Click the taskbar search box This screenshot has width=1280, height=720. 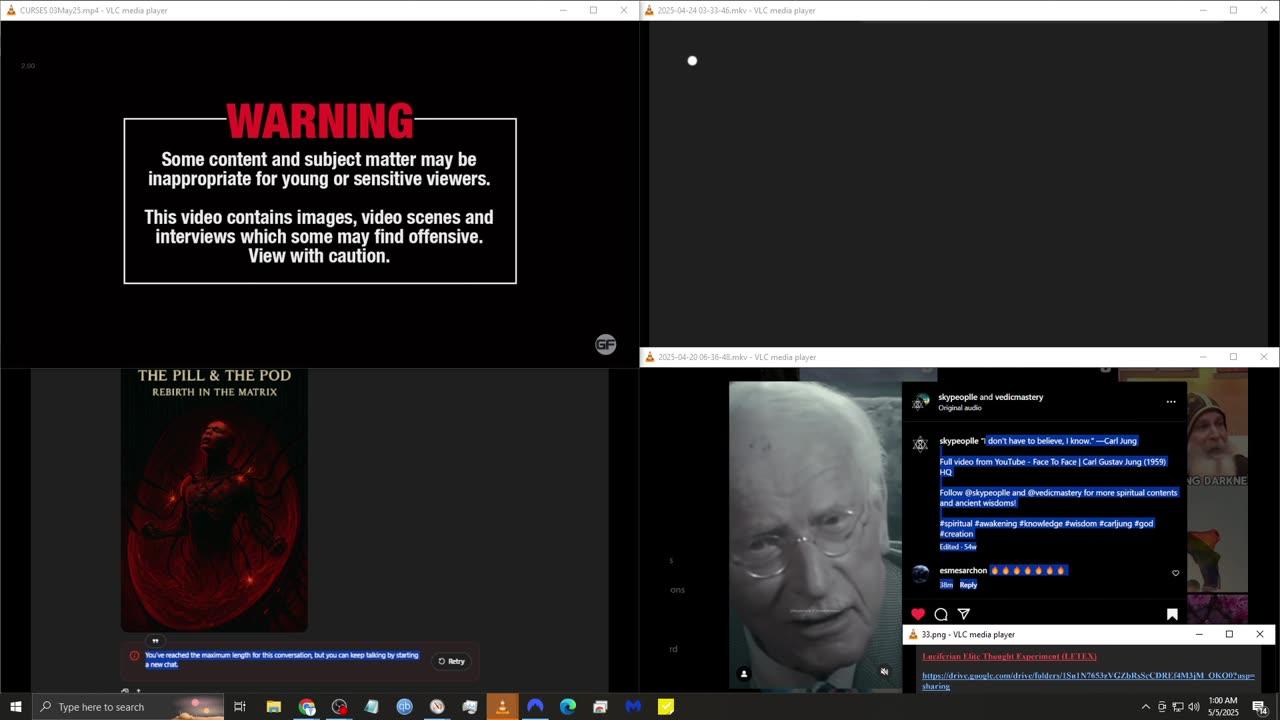coord(128,706)
